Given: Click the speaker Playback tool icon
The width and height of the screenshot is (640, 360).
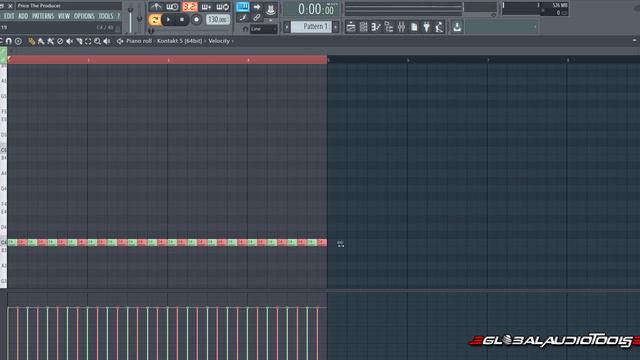Looking at the screenshot, I should pos(107,41).
